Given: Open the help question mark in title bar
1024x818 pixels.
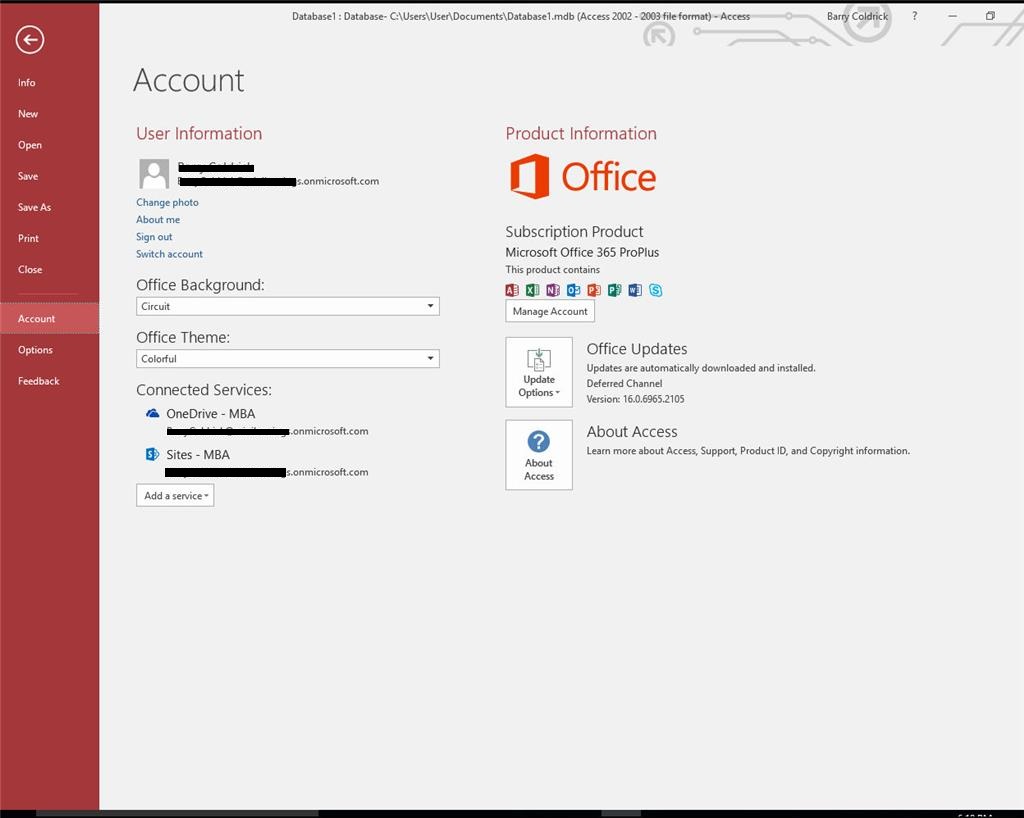Looking at the screenshot, I should (914, 16).
